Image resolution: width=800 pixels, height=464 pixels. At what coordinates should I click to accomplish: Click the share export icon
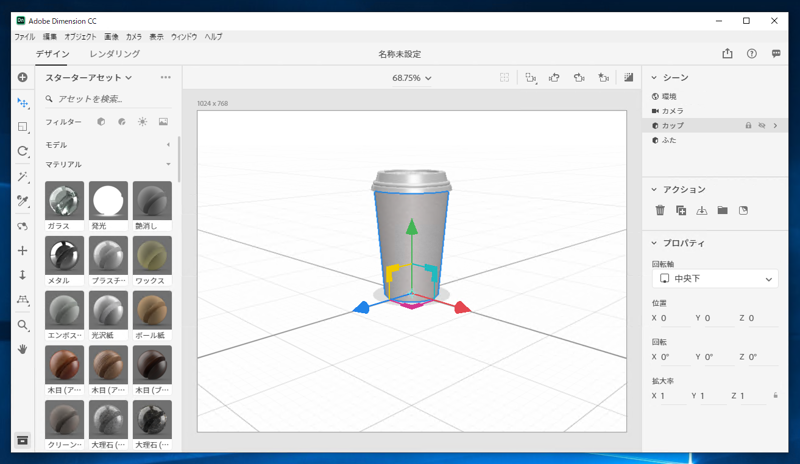[x=728, y=54]
